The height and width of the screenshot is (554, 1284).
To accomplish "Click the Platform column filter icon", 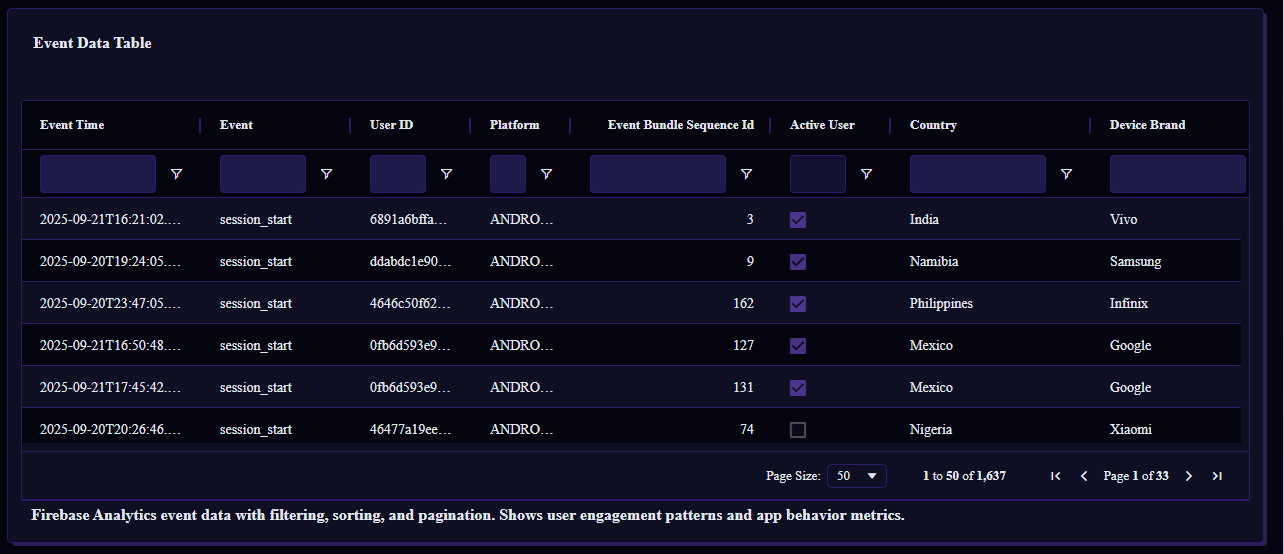I will (x=546, y=174).
